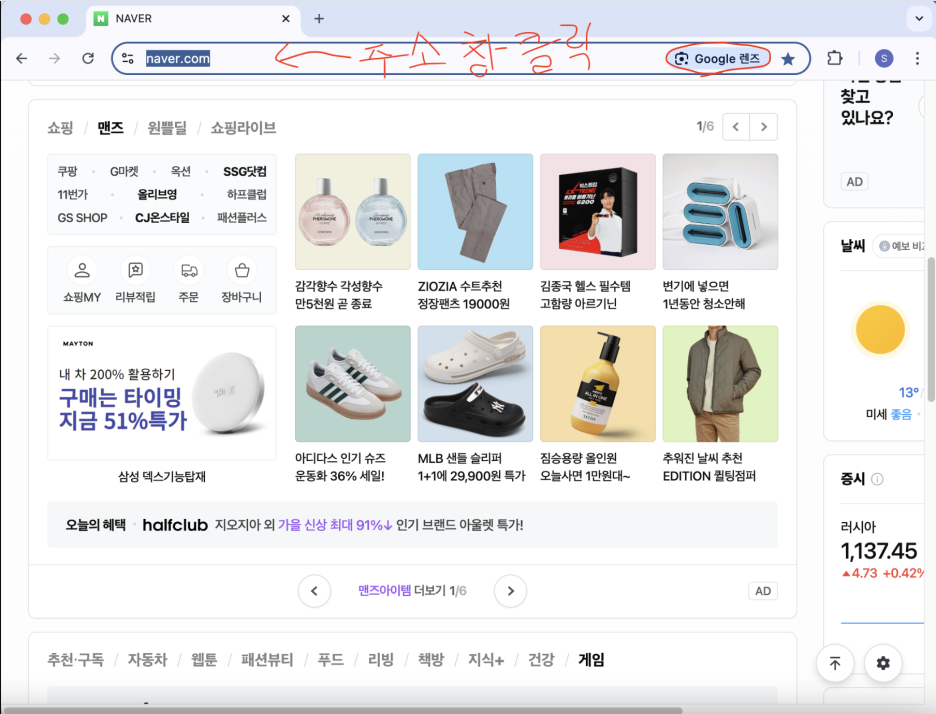936x714 pixels.
Task: Open the 변기 청소 product image
Action: pyautogui.click(x=721, y=212)
